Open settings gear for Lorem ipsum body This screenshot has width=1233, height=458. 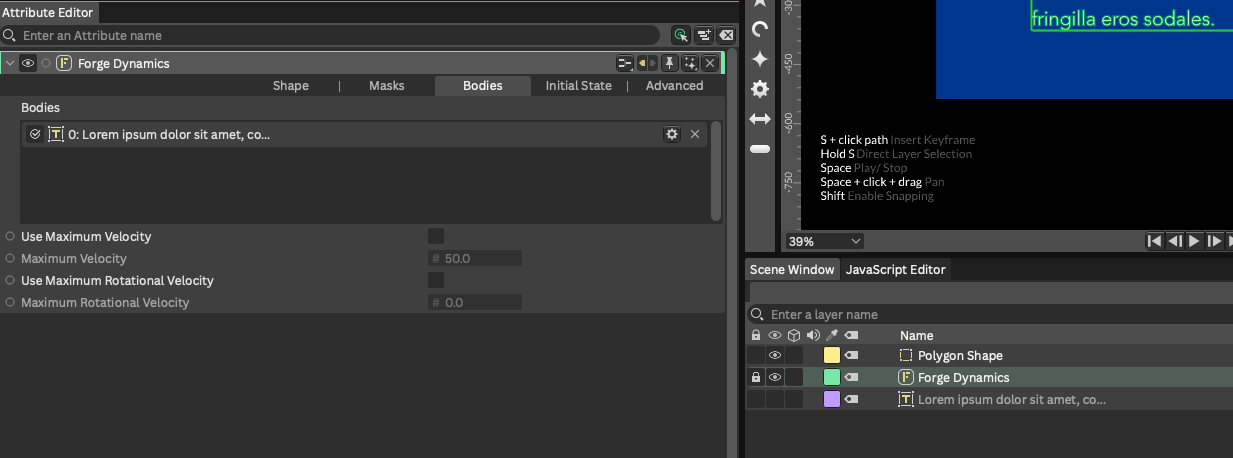(672, 134)
